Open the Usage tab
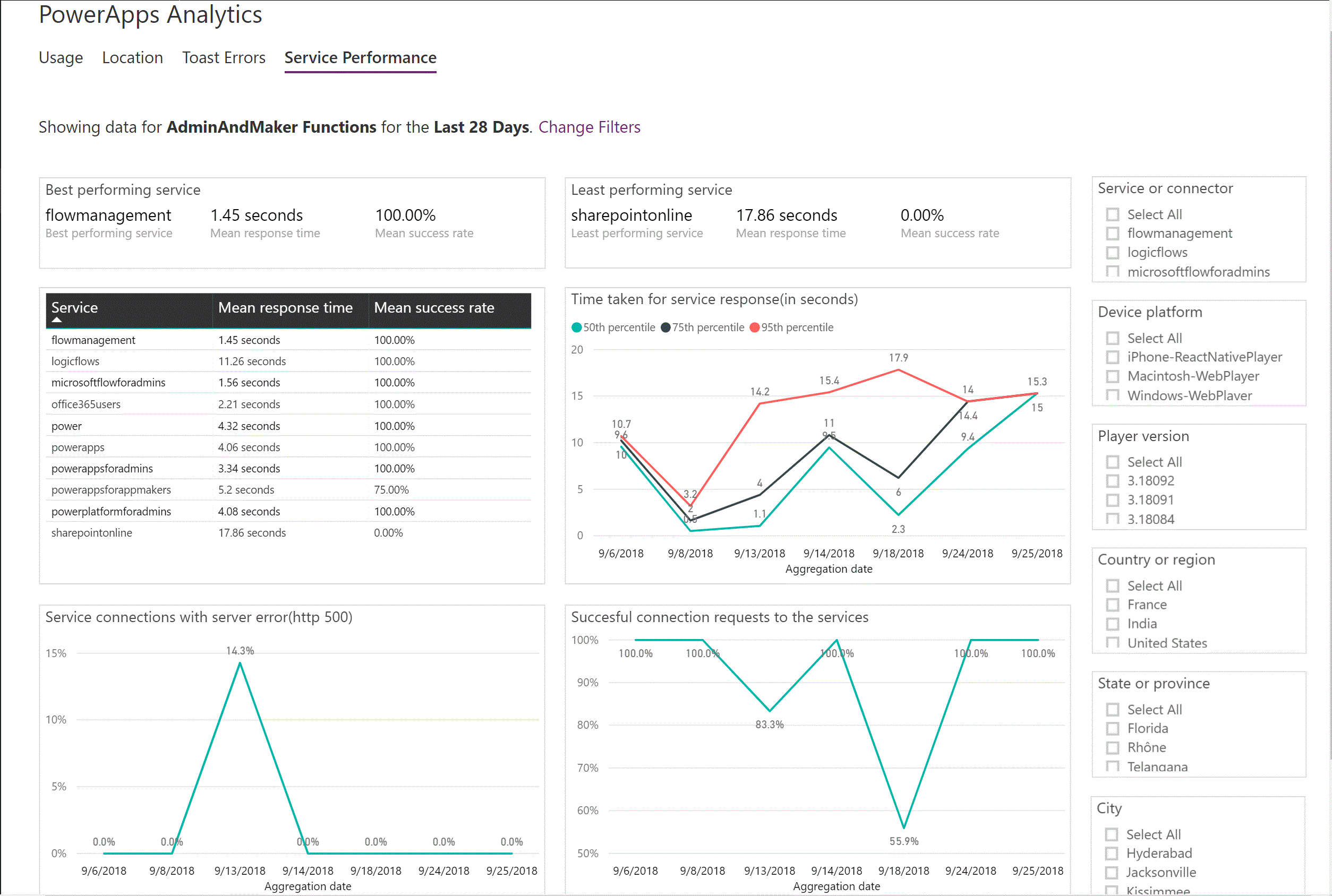The height and width of the screenshot is (896, 1332). click(61, 58)
